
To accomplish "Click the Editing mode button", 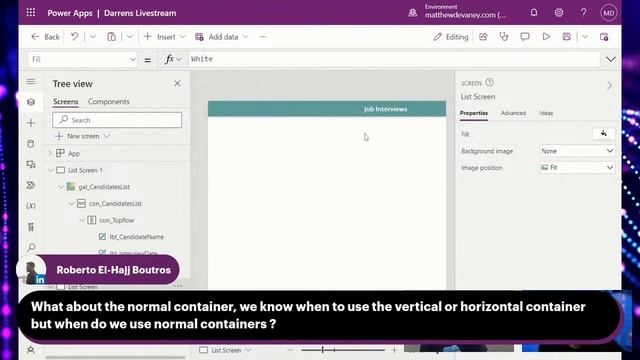I will coord(451,37).
